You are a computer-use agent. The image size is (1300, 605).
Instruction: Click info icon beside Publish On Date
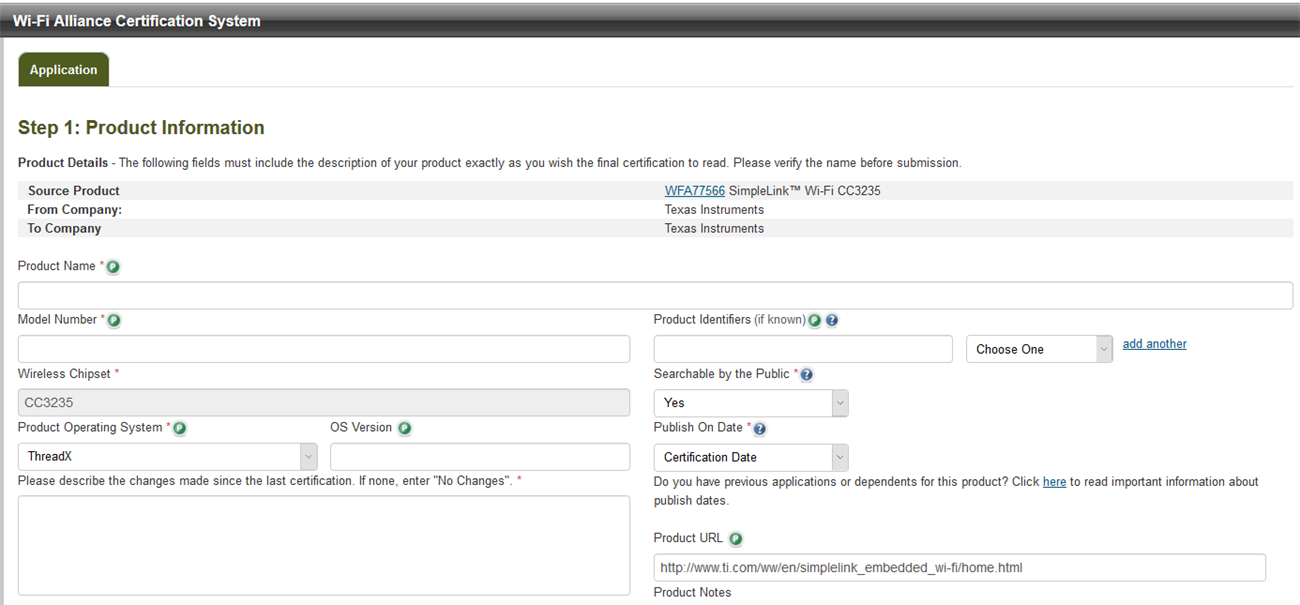(x=759, y=429)
